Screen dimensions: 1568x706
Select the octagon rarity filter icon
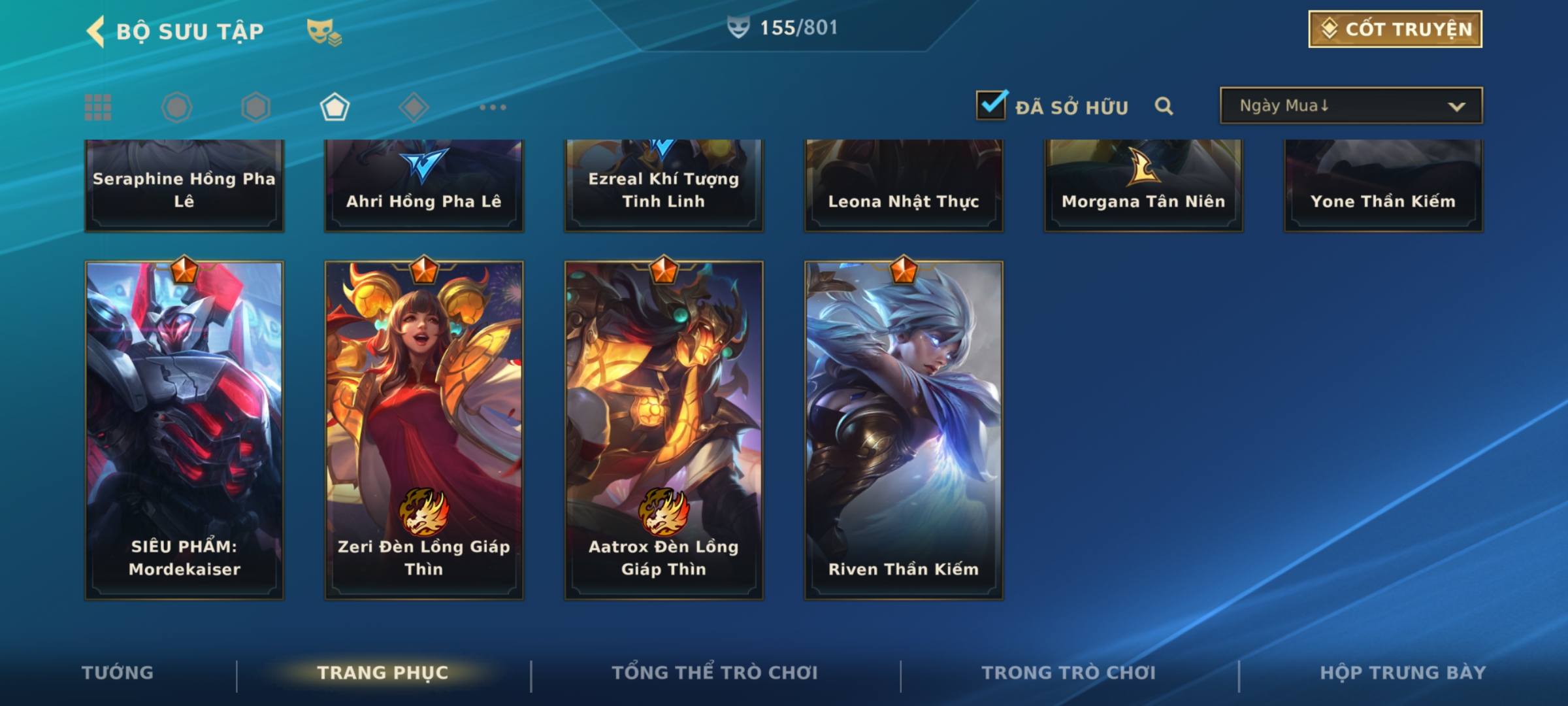coord(176,107)
